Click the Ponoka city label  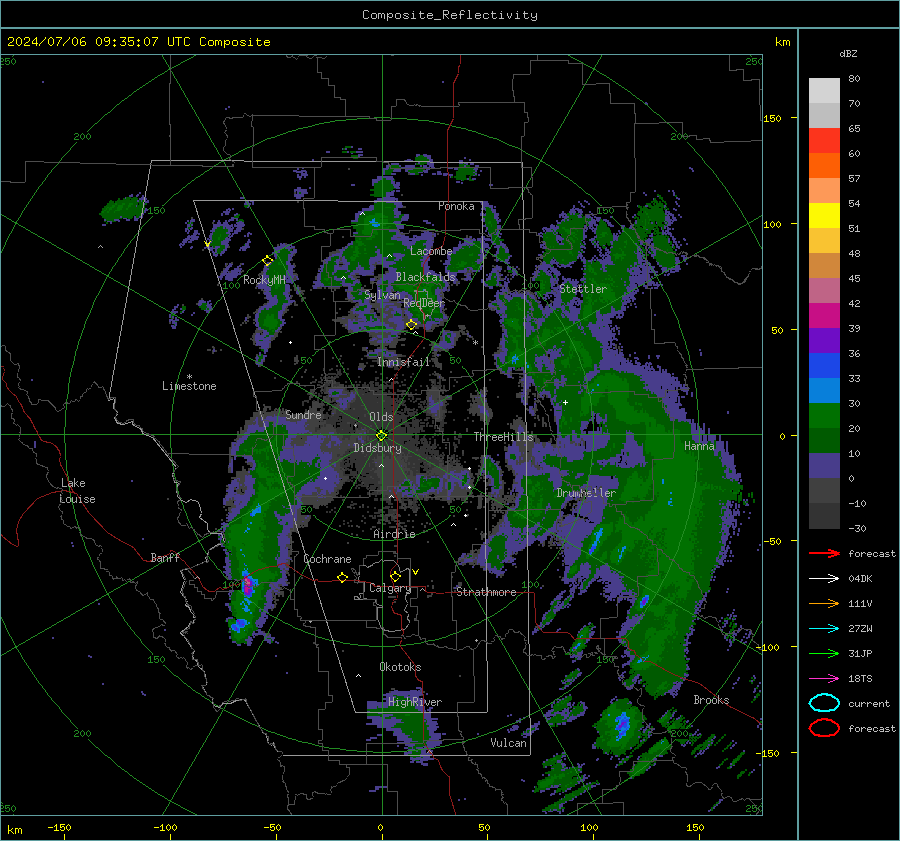pyautogui.click(x=456, y=206)
